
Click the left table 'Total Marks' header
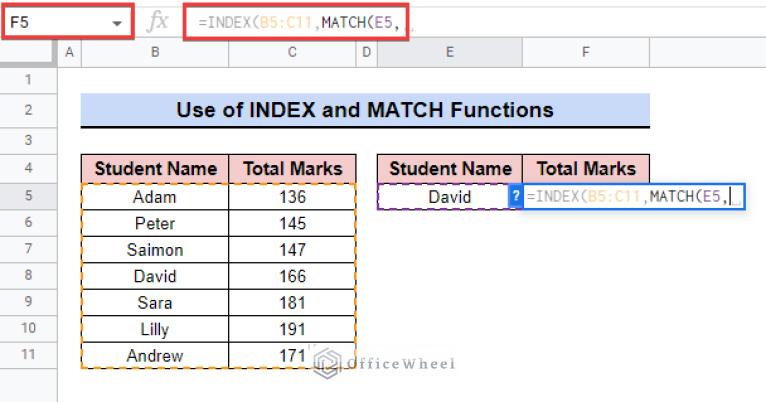point(292,169)
